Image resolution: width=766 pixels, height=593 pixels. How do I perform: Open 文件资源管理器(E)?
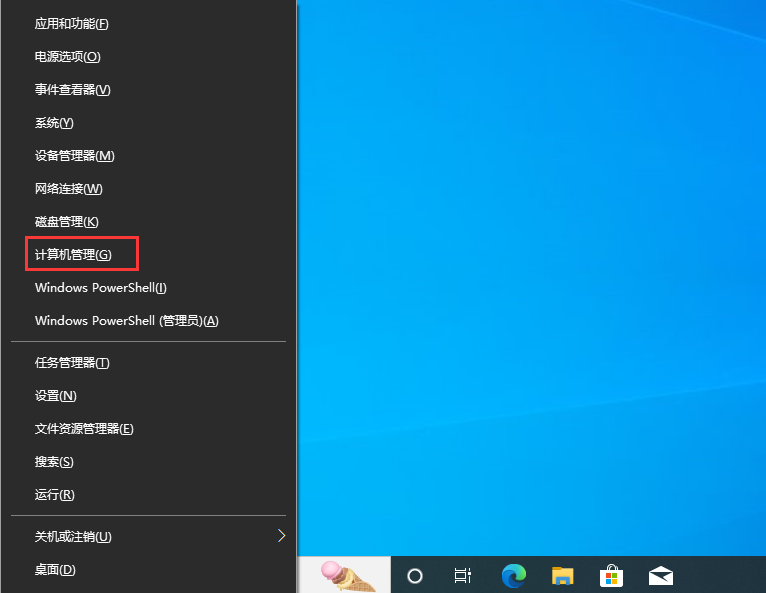coord(148,429)
